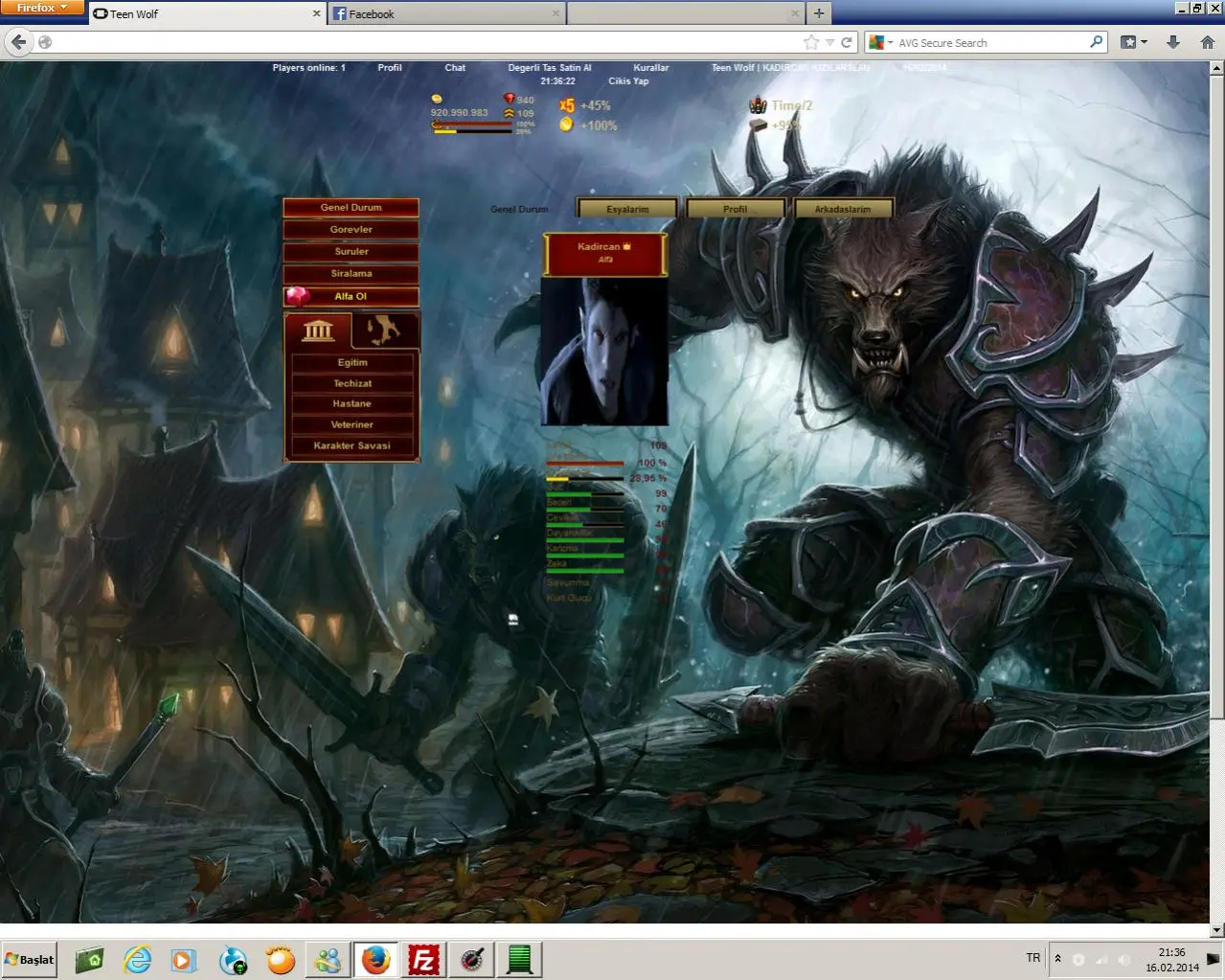Click the Genel Durum menu button
Viewport: 1225px width, 980px height.
tap(352, 207)
